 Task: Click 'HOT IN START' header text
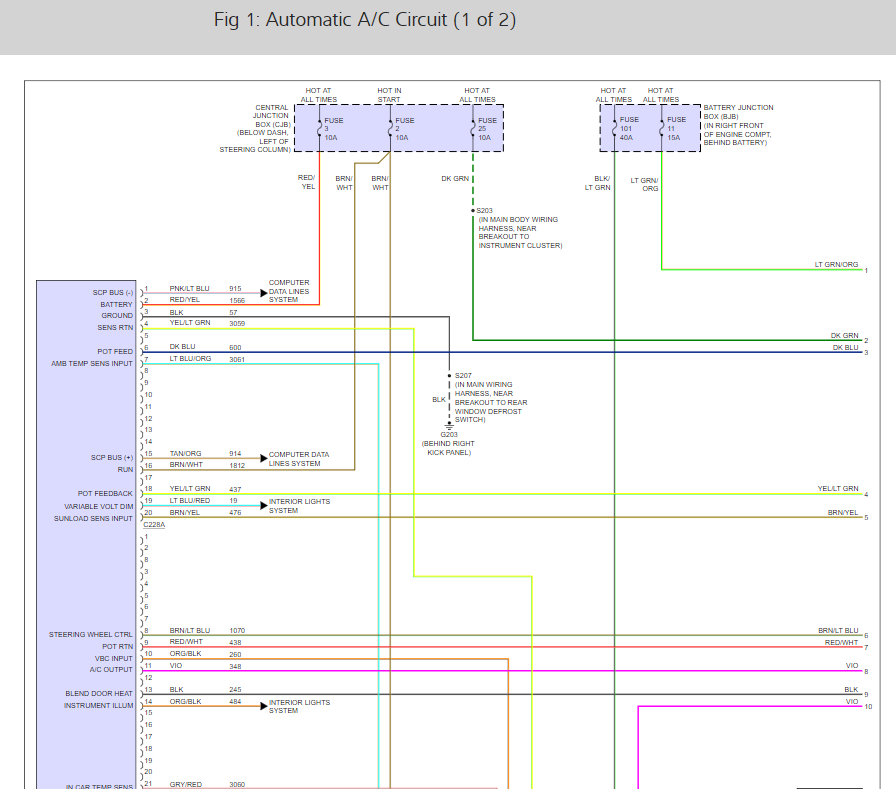click(x=389, y=95)
